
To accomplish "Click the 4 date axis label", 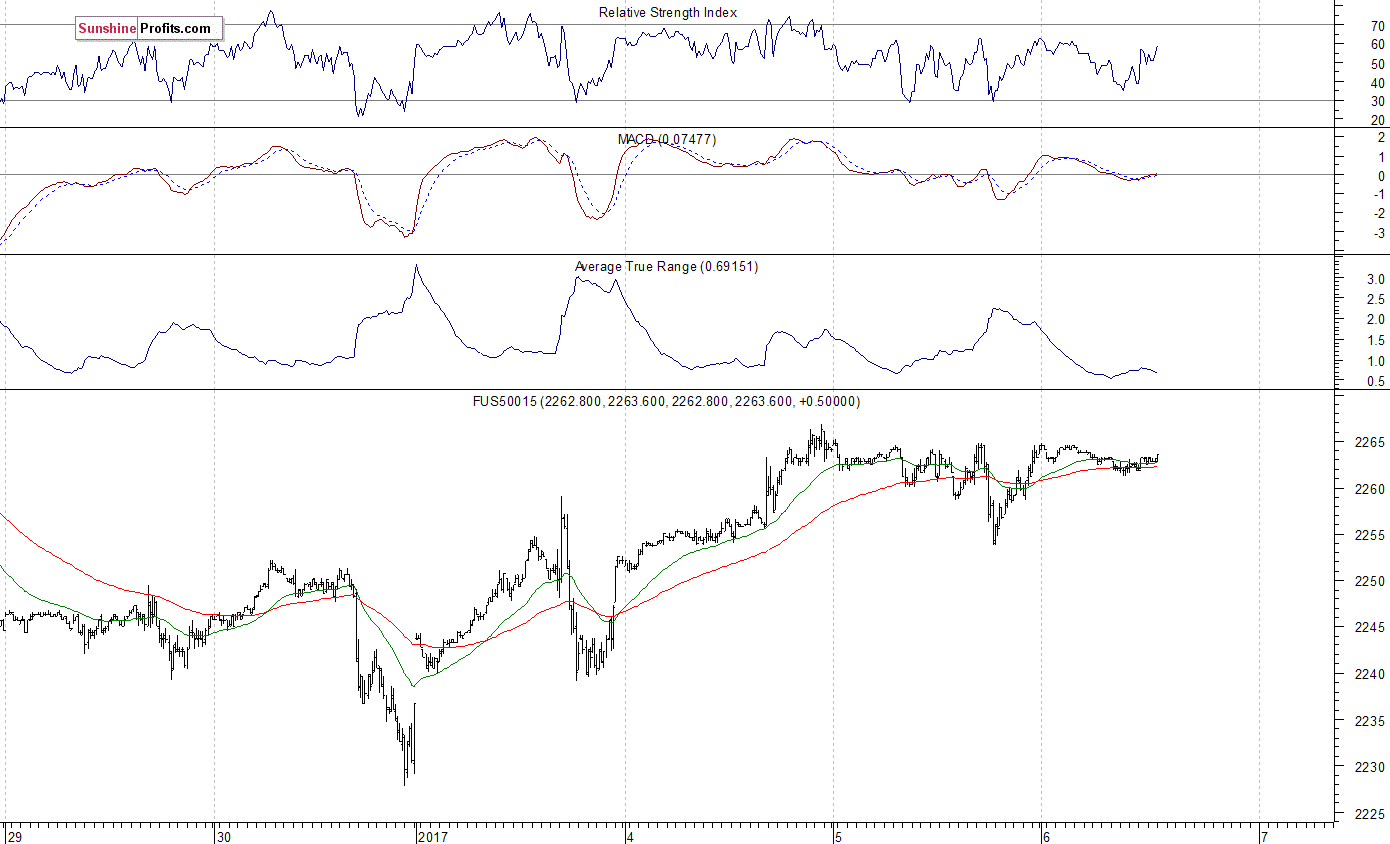I will 631,836.
